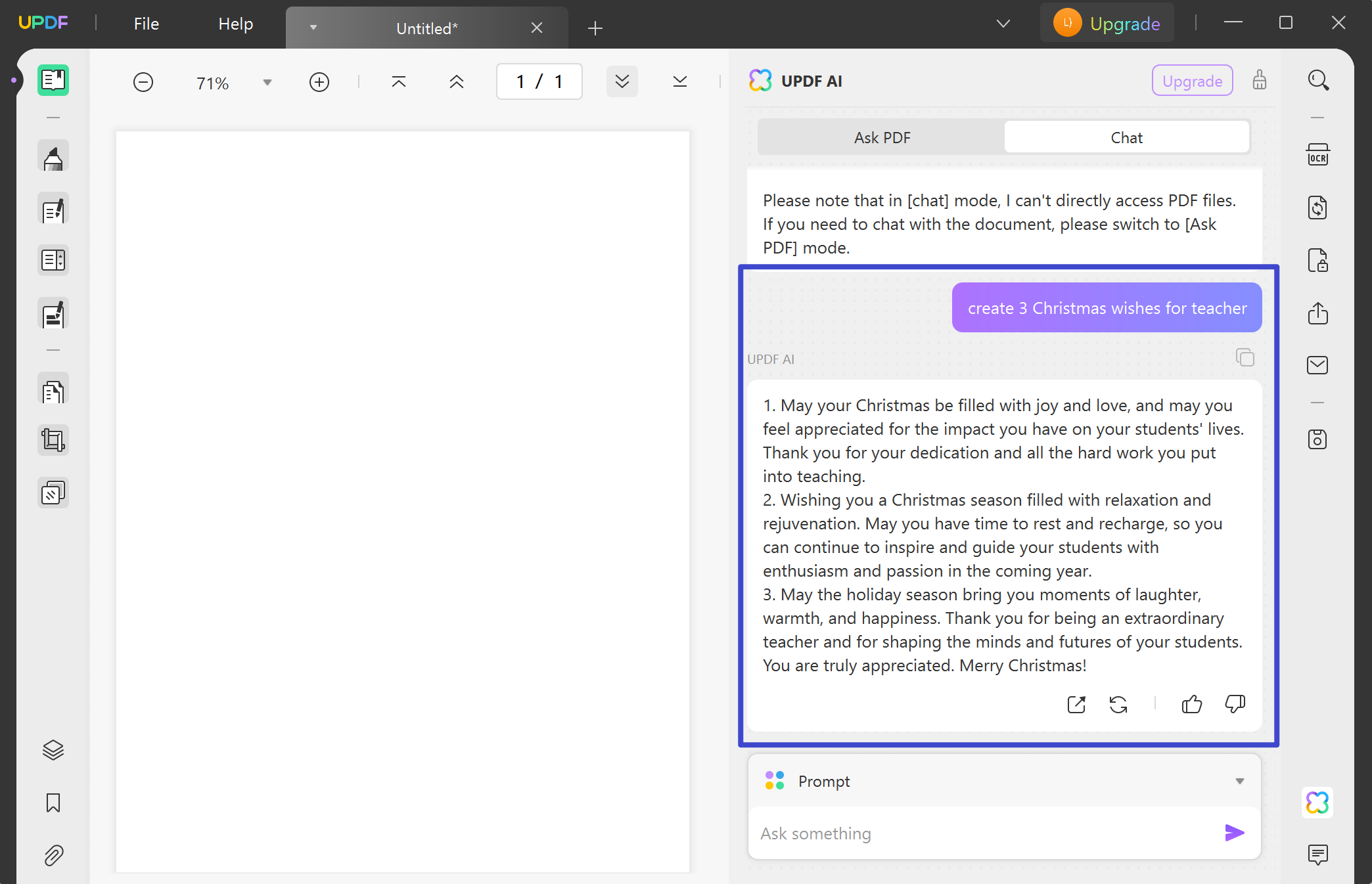Click the thumbs down icon

tap(1235, 704)
